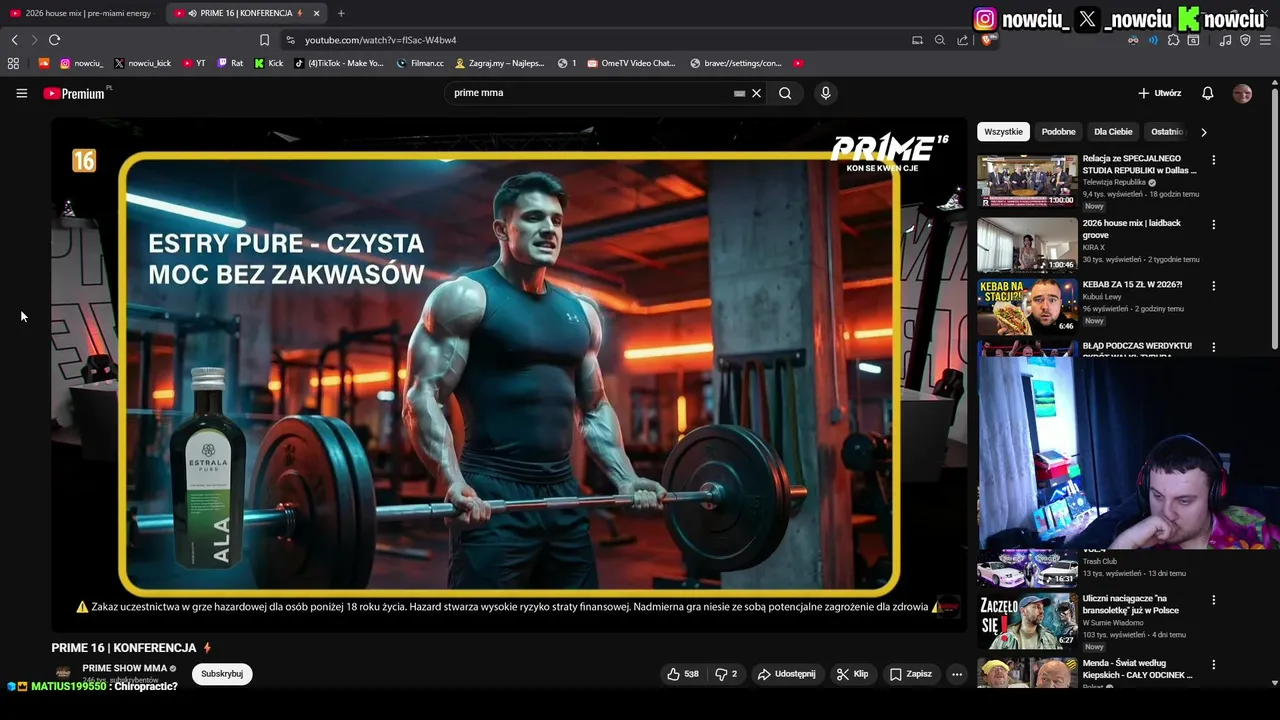Open 2026 house mix laidback groove thumbnail
1280x720 pixels.
pos(1027,244)
